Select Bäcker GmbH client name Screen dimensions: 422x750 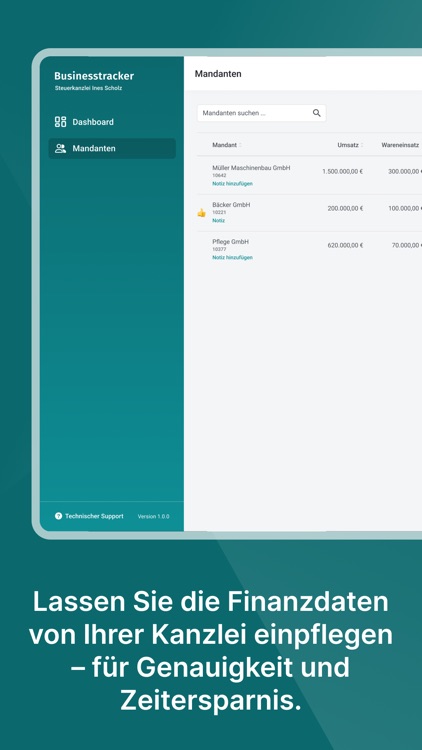click(231, 205)
